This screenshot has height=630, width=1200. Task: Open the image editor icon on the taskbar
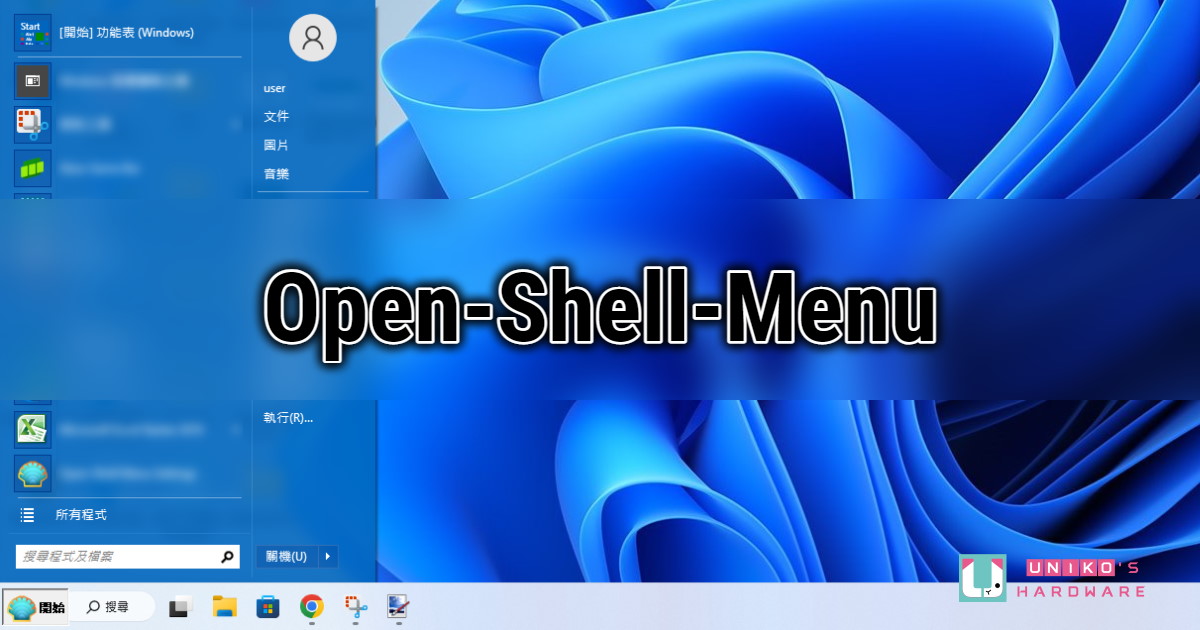tap(397, 607)
